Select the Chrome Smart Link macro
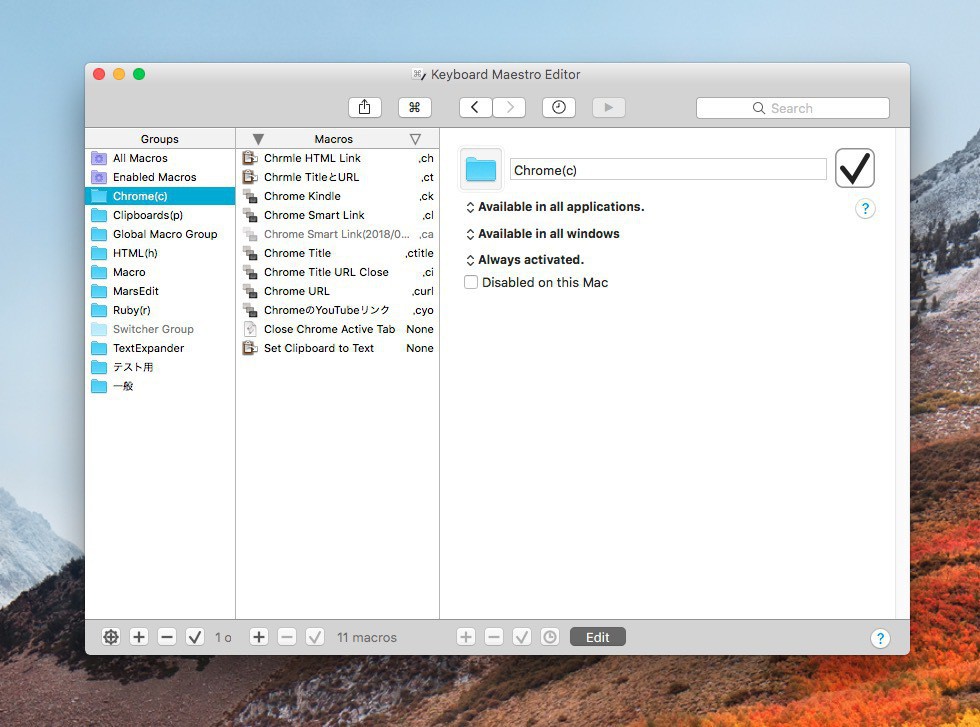The image size is (980, 727). (314, 215)
